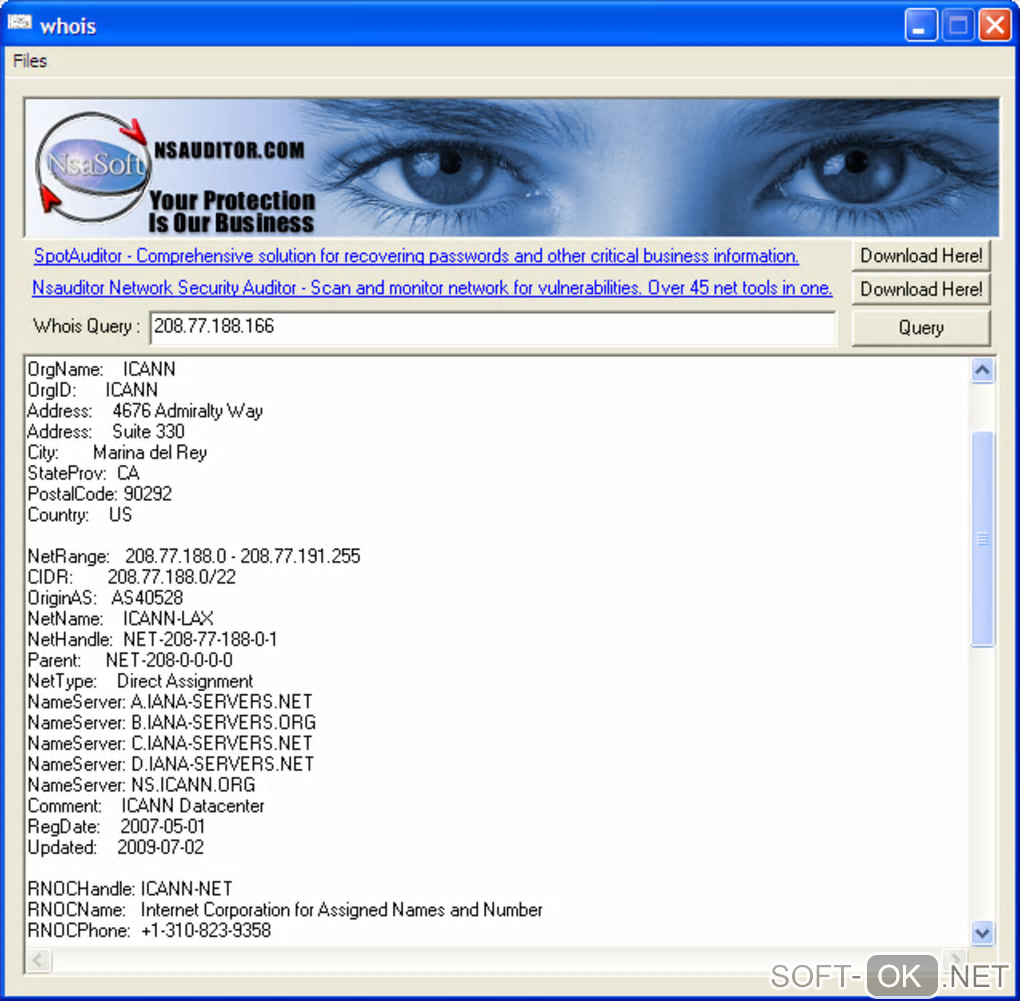Click the OriginAS: AS40528 line

[x=105, y=598]
